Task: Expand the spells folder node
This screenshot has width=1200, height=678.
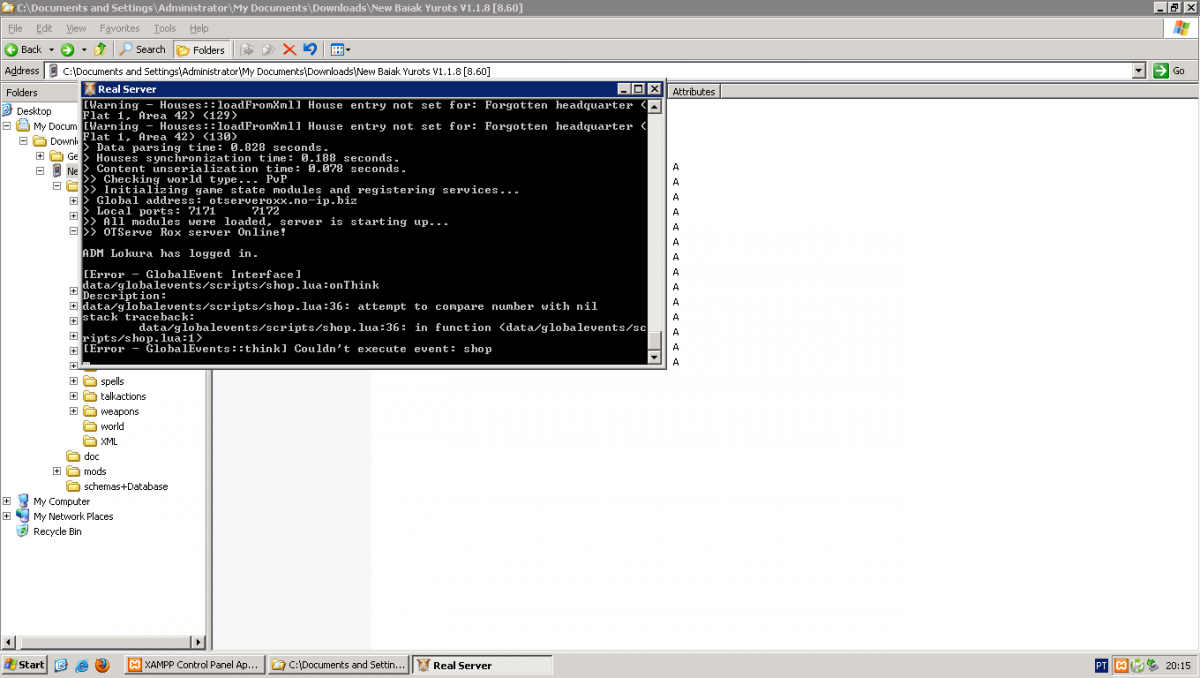Action: coord(74,381)
